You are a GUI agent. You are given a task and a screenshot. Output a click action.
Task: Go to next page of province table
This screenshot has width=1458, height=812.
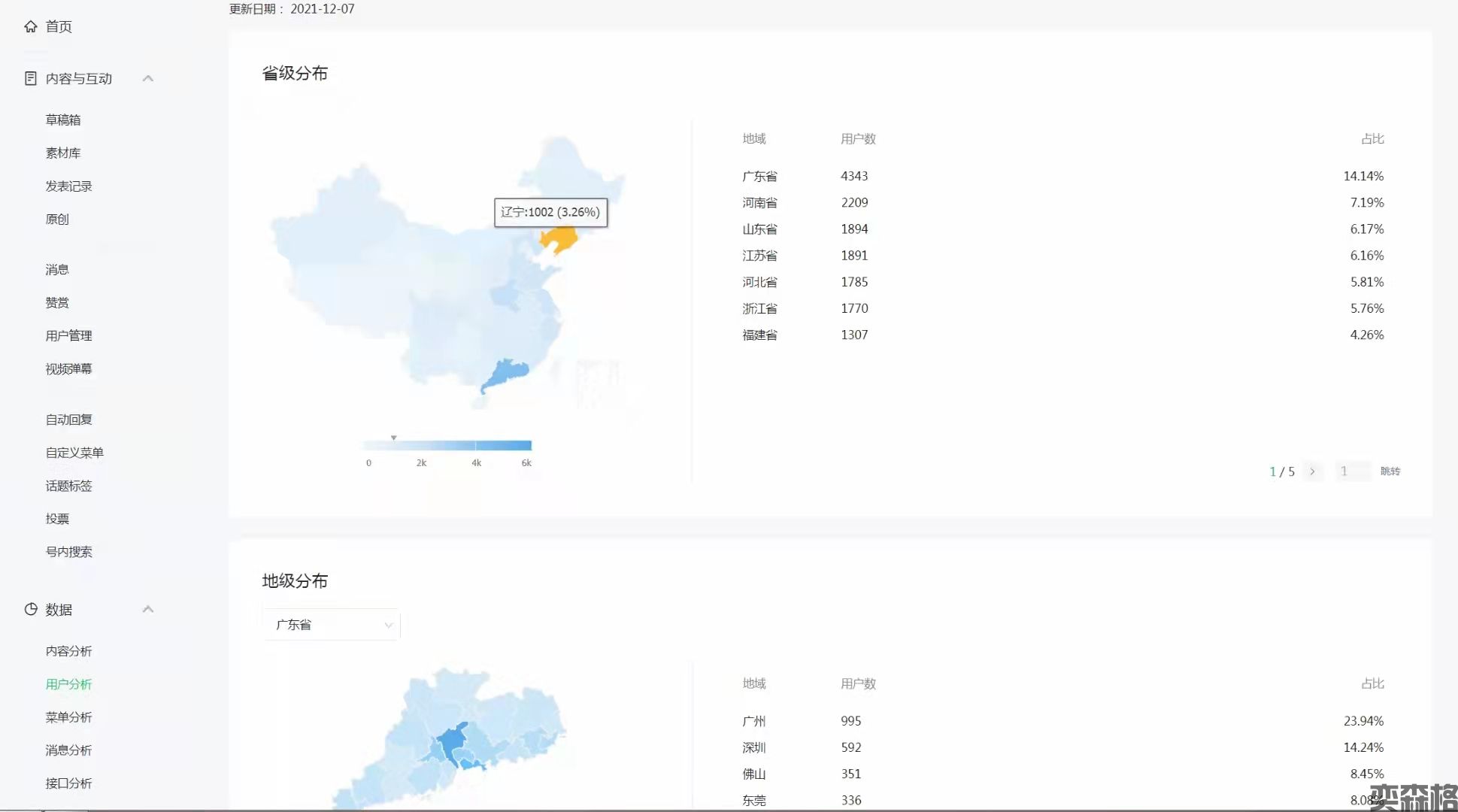(1313, 471)
